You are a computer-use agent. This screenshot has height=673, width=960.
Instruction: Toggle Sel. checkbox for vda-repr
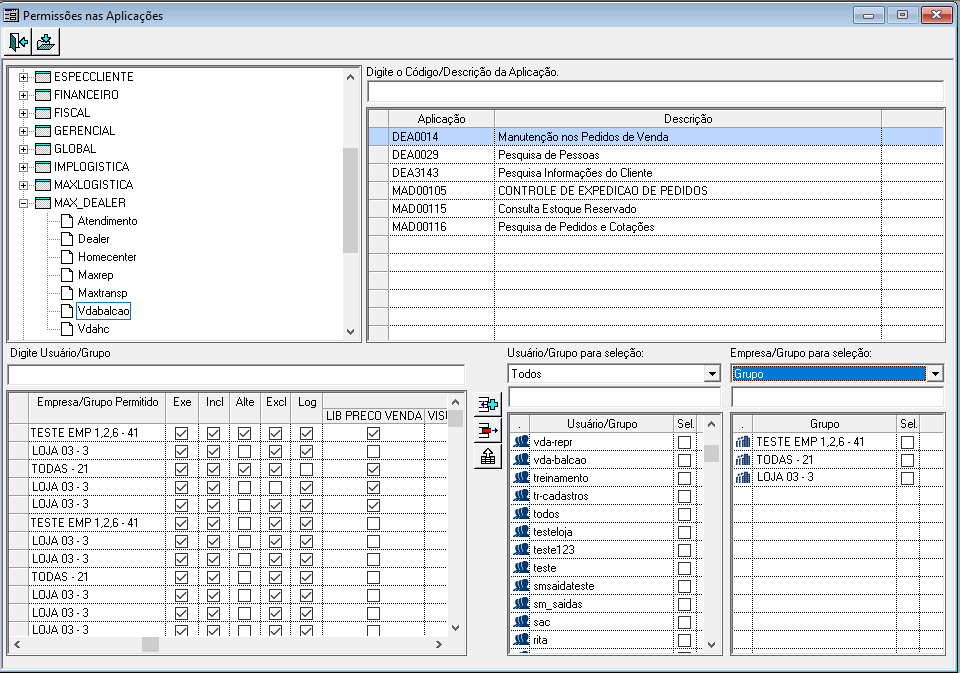coord(684,442)
